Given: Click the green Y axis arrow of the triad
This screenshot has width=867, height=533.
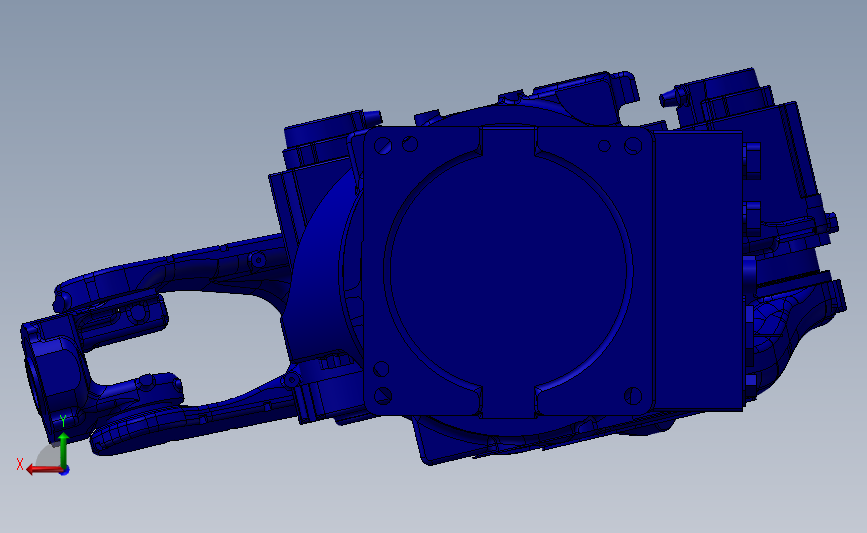Looking at the screenshot, I should (x=63, y=449).
